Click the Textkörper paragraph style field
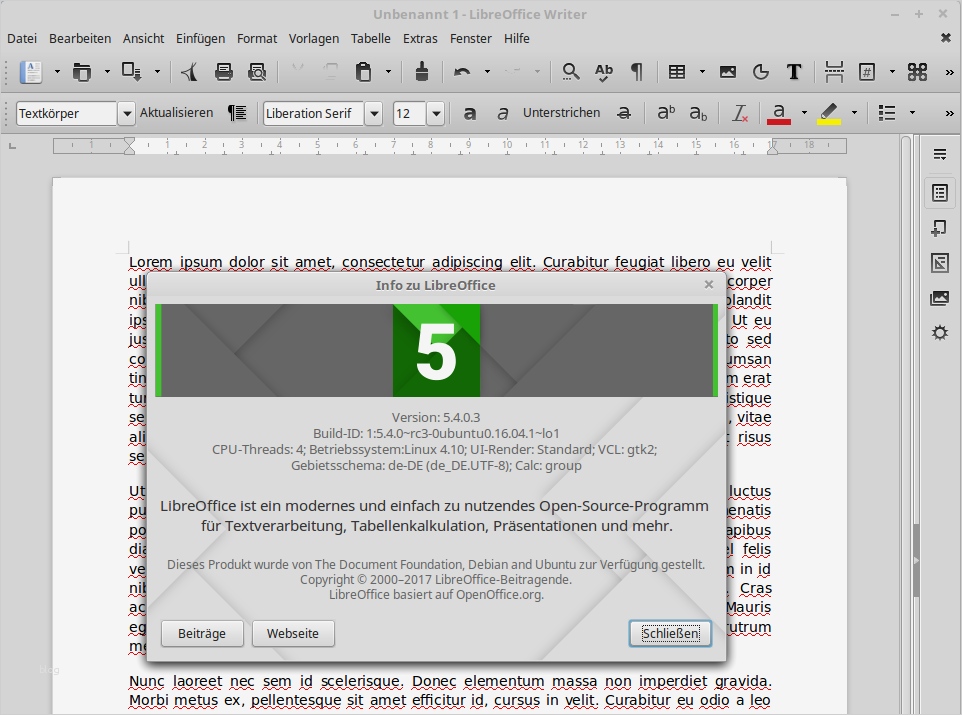 (66, 114)
